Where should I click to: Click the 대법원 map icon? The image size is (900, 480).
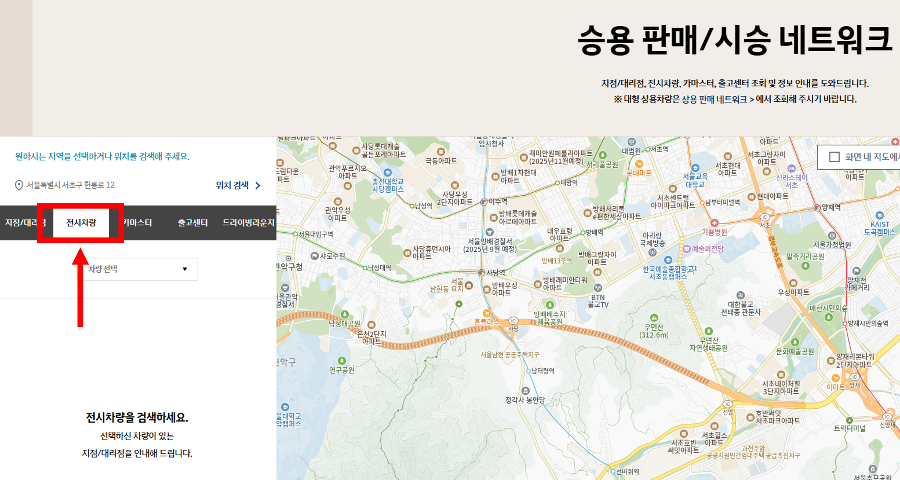click(x=632, y=142)
